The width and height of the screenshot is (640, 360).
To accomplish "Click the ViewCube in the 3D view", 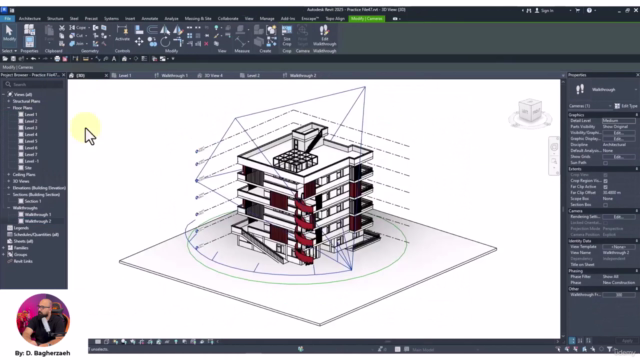I will (x=530, y=110).
